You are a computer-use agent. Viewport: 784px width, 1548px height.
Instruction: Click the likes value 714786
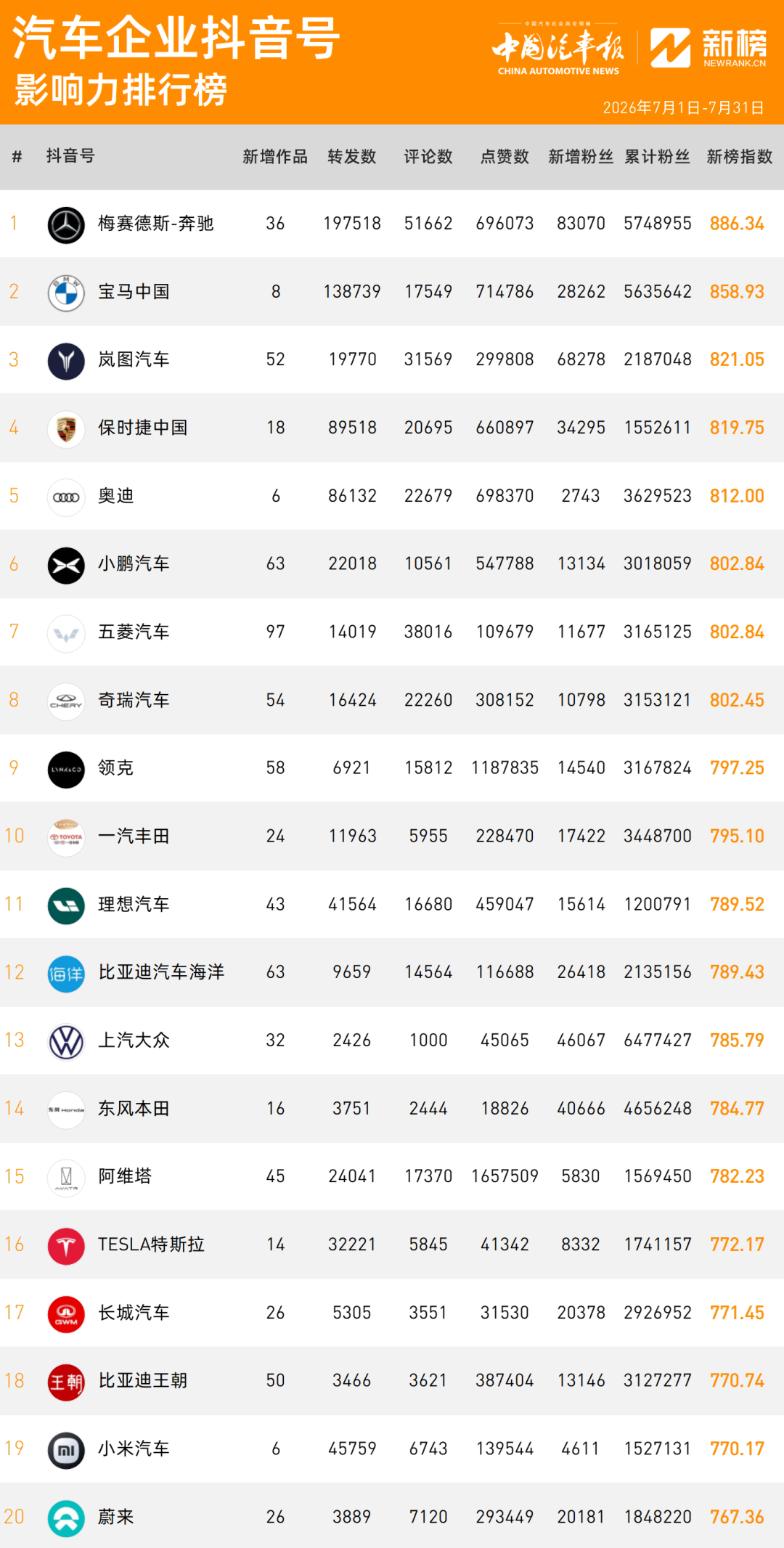click(x=505, y=292)
